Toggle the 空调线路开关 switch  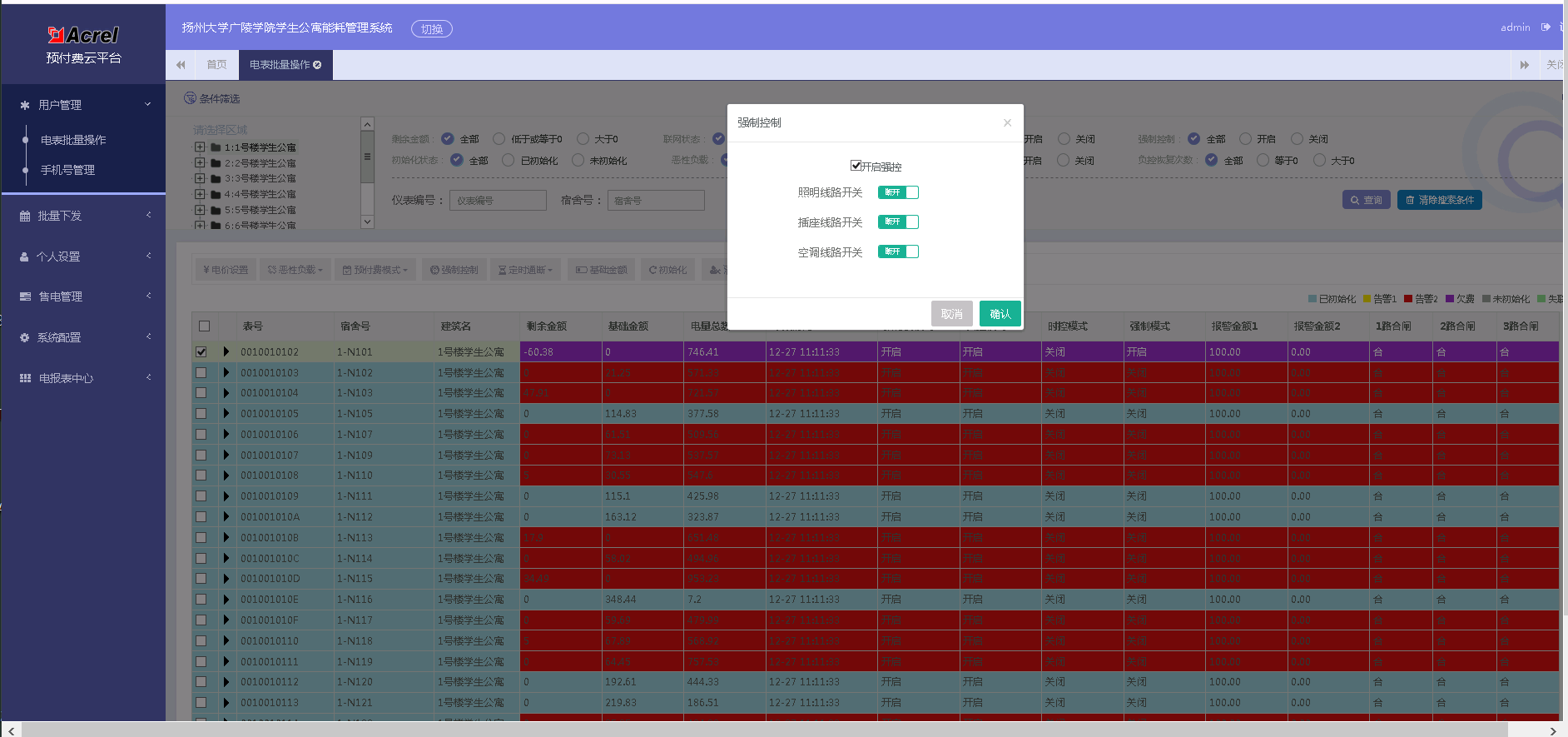tap(898, 251)
